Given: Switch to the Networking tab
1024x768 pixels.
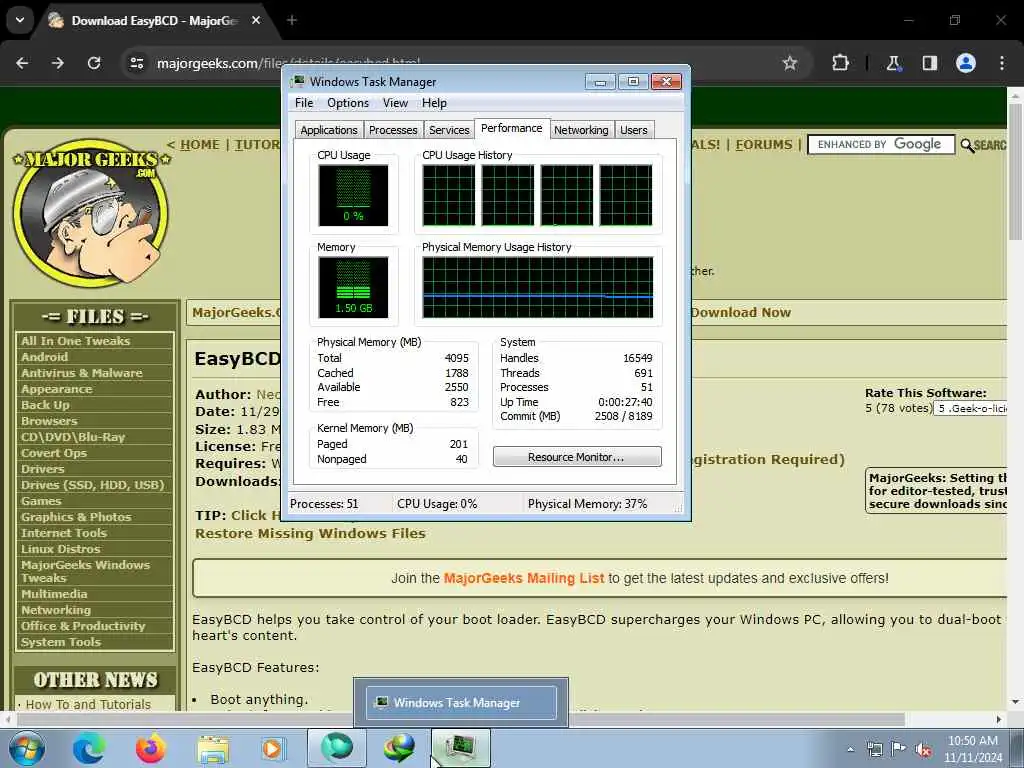Looking at the screenshot, I should point(581,130).
